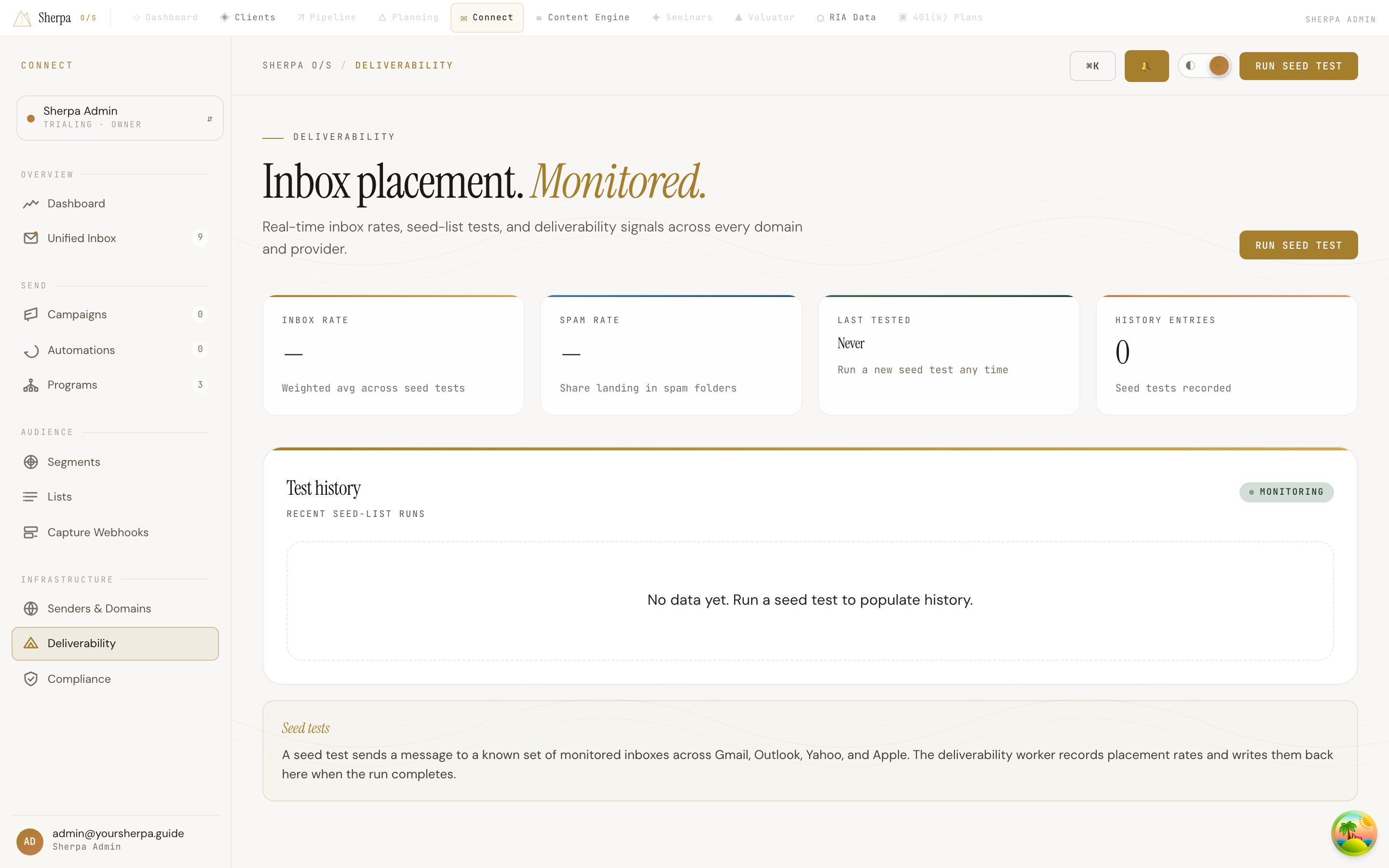Expand the Sherpa Admin workspace switcher
Screen dimensions: 1389x868
coord(120,118)
